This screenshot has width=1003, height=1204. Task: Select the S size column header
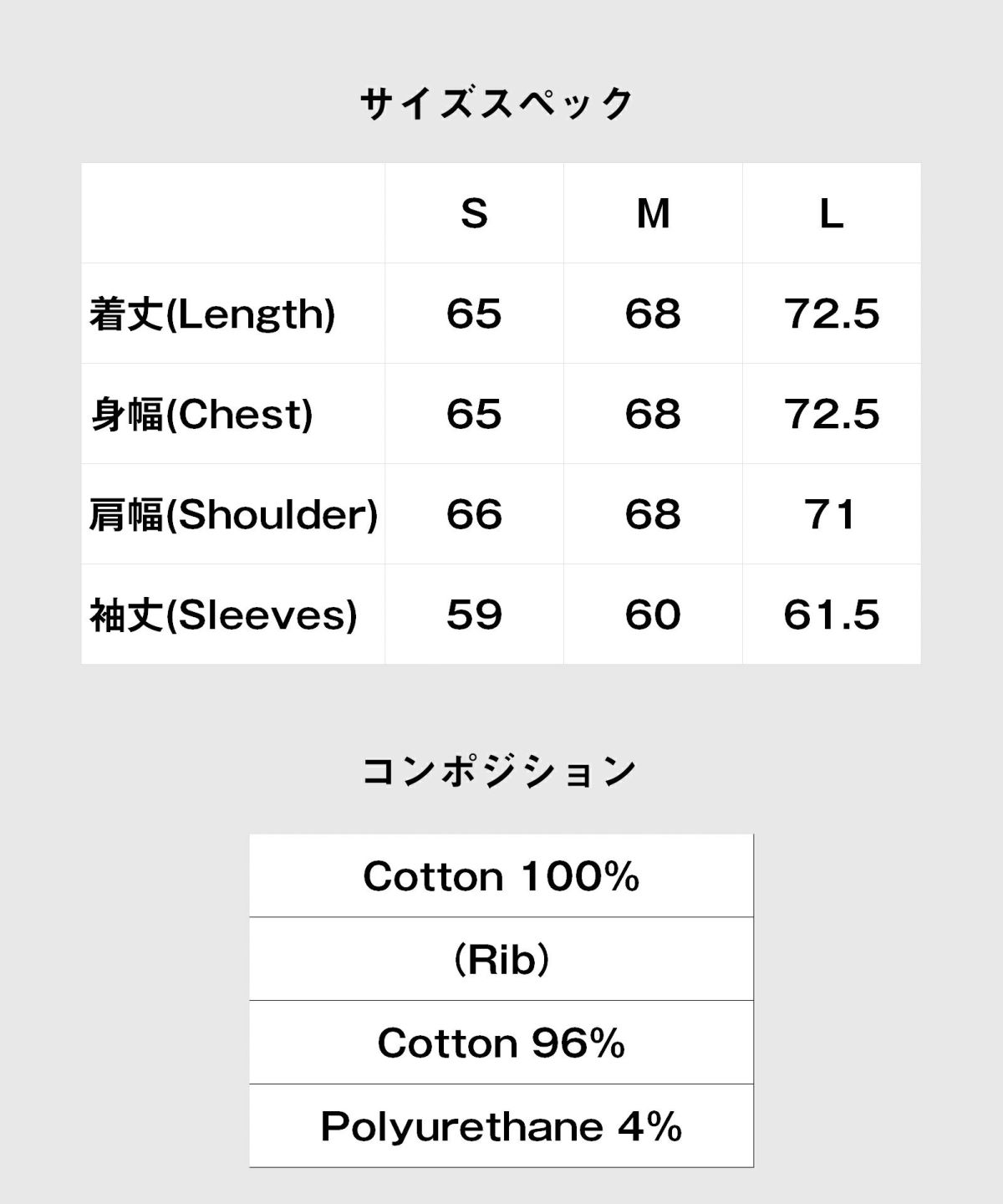474,213
